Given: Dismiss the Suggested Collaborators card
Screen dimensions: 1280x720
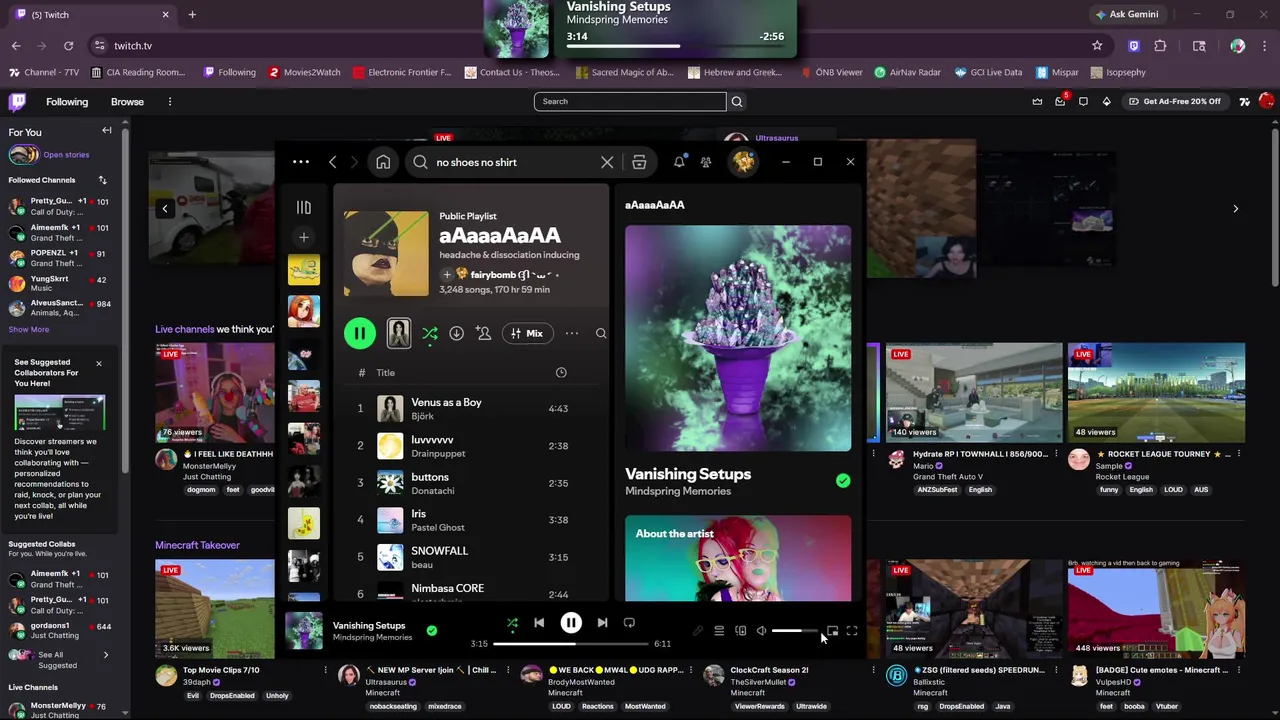Looking at the screenshot, I should (x=99, y=363).
